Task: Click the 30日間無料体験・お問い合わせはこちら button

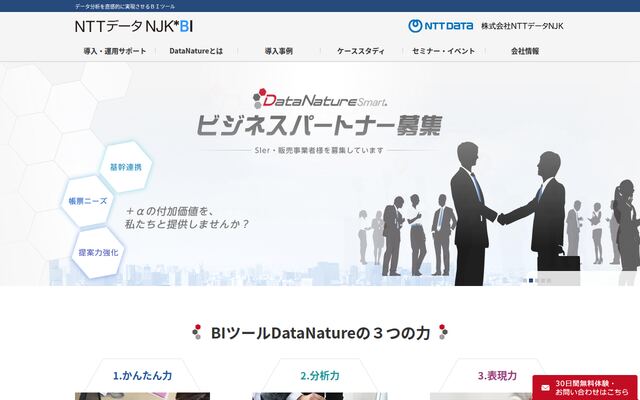Action: pos(585,388)
